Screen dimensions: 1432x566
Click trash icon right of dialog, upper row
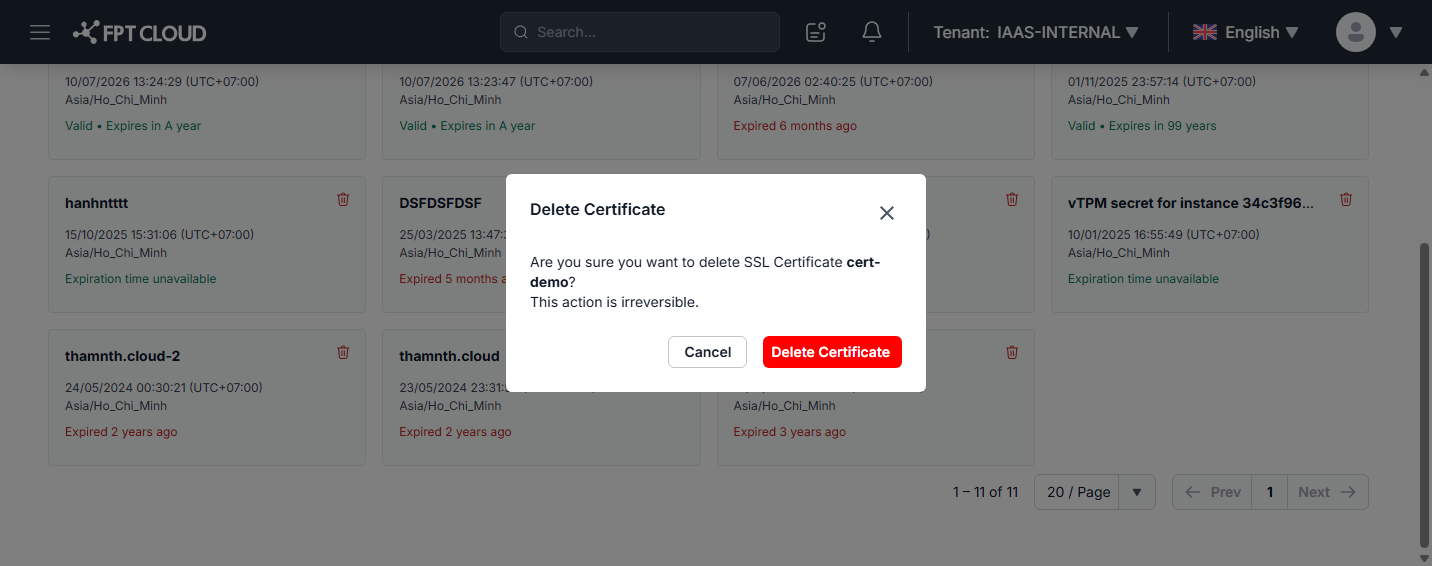pos(1012,199)
